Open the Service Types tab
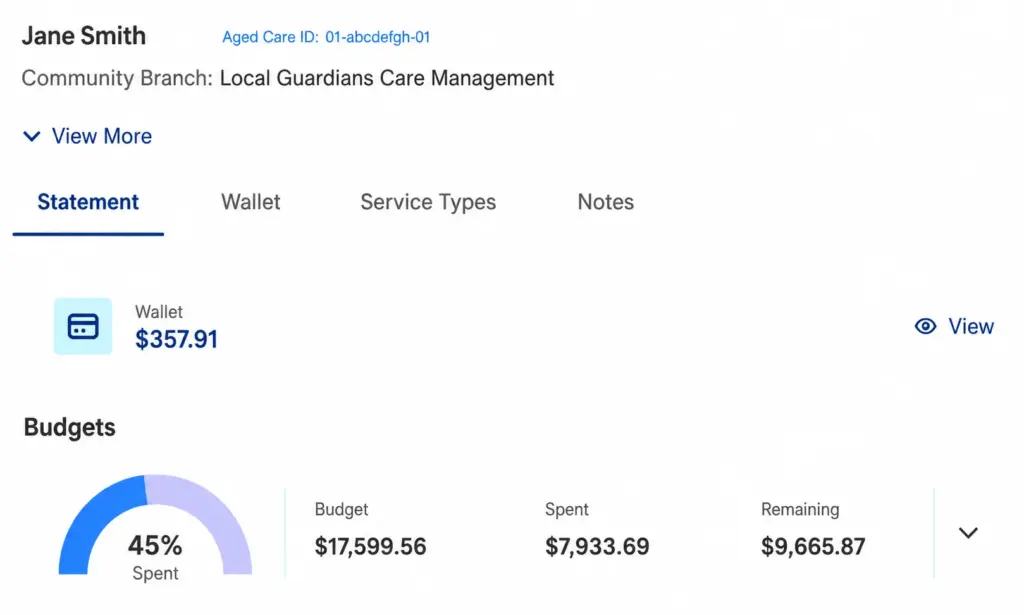Viewport: 1024px width, 615px height. point(428,202)
